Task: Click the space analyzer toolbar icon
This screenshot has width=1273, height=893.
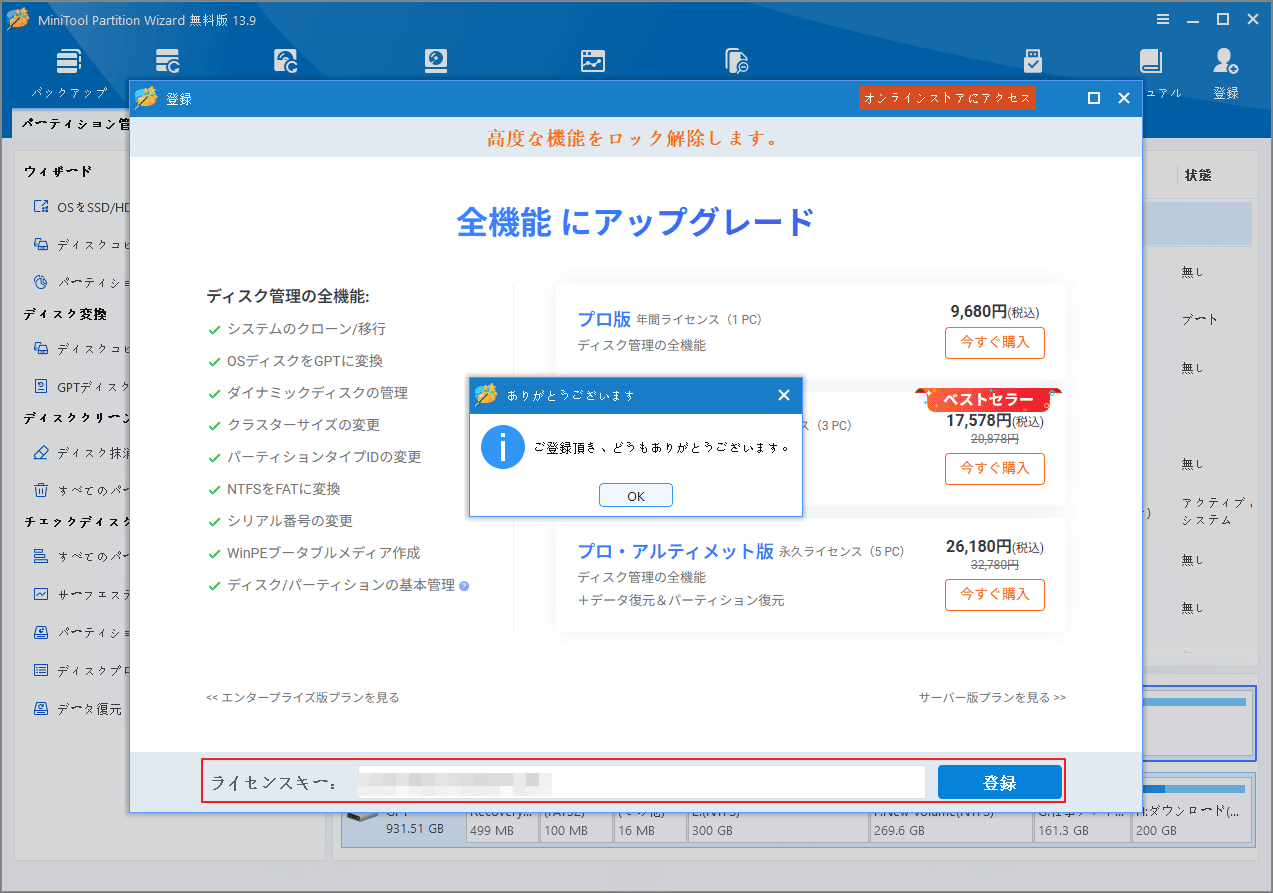Action: (593, 62)
